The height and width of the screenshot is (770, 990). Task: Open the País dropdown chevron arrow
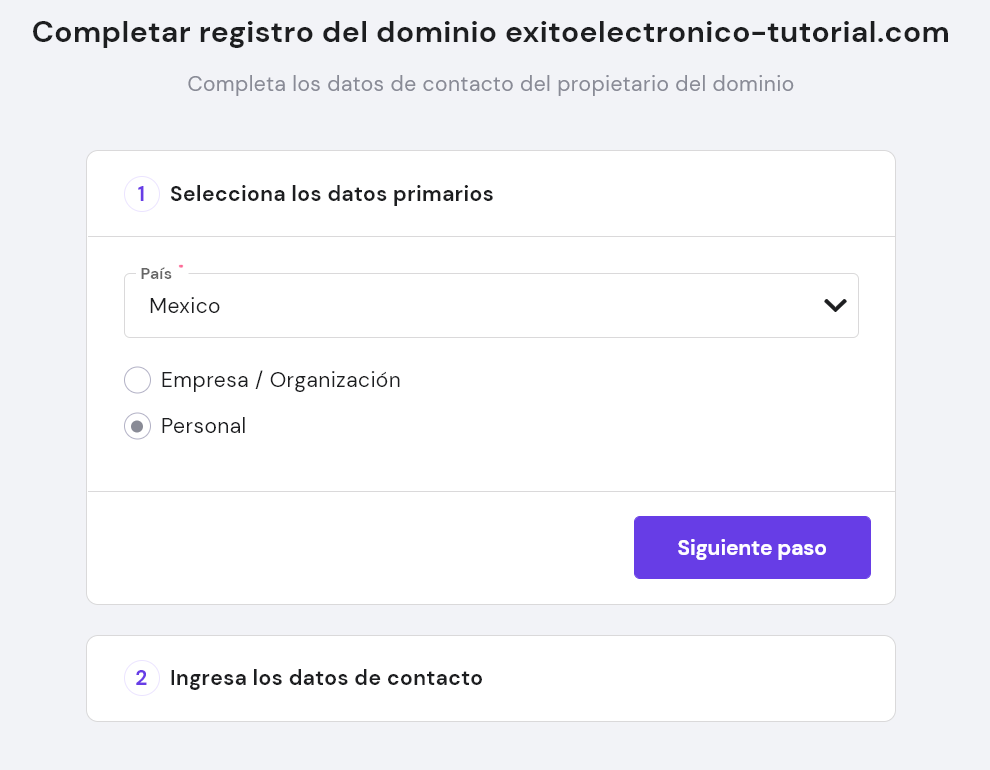point(835,305)
